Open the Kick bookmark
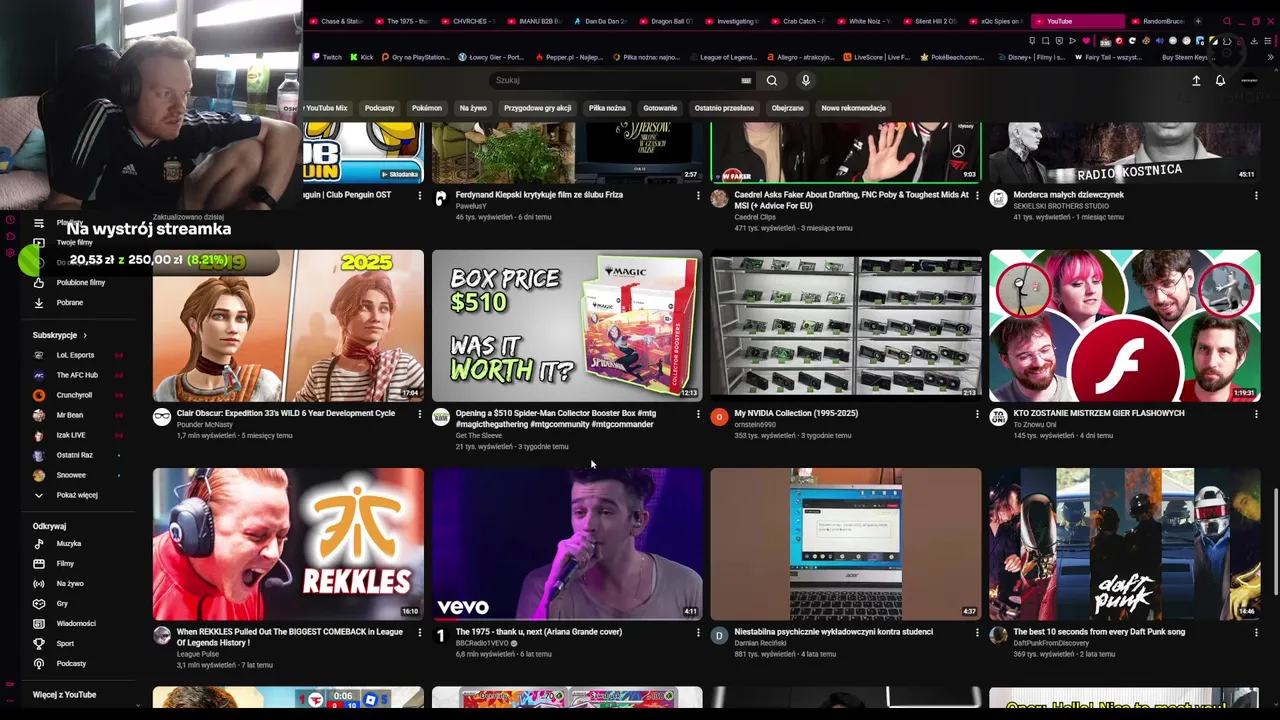 pyautogui.click(x=362, y=57)
